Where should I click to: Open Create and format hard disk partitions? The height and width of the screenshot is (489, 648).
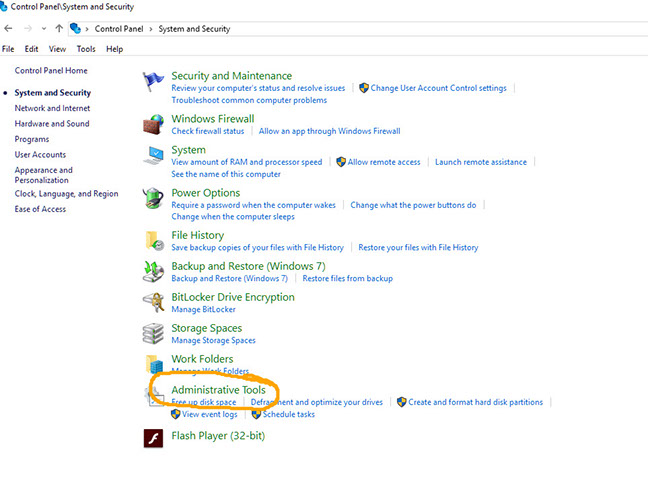tap(475, 402)
